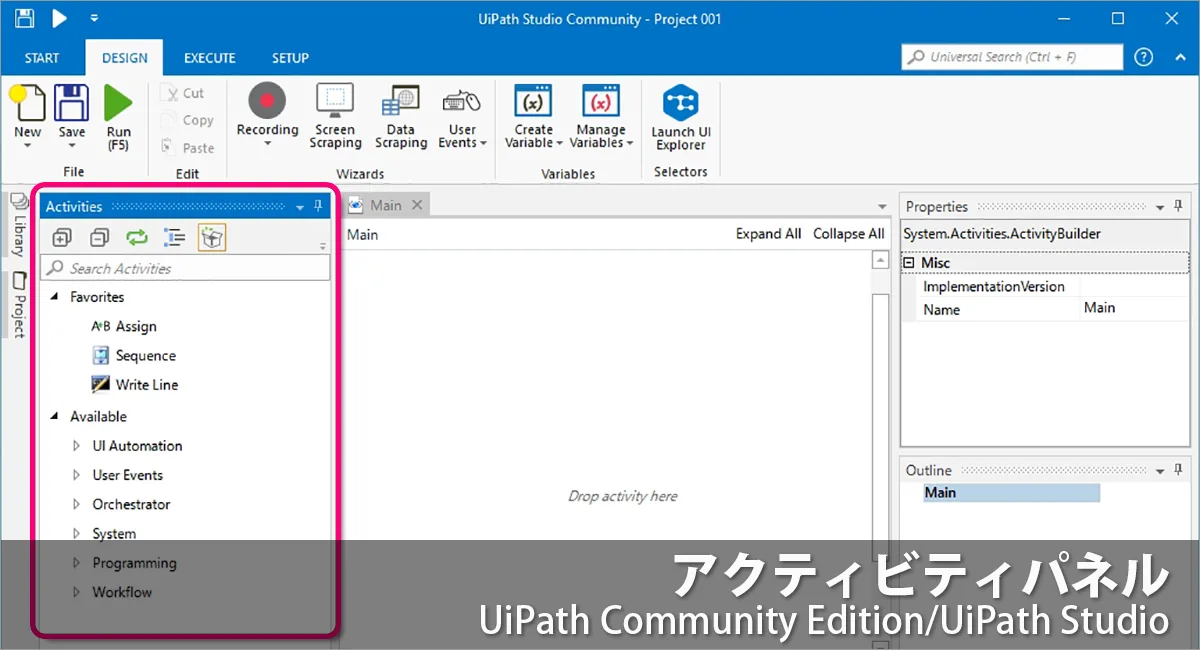Click Collapse All in the Activities toolbar

[99, 237]
